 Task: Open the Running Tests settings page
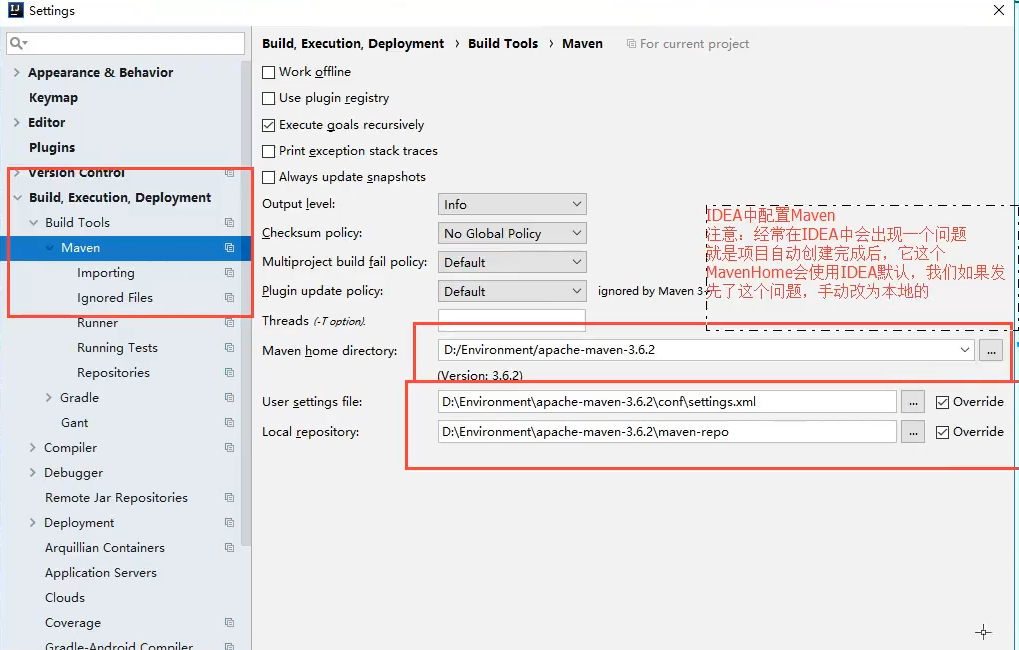[x=118, y=348]
